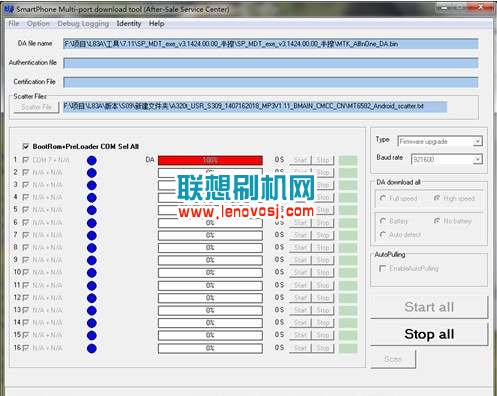
Task: Click port 16 blue status indicator
Action: [92, 348]
